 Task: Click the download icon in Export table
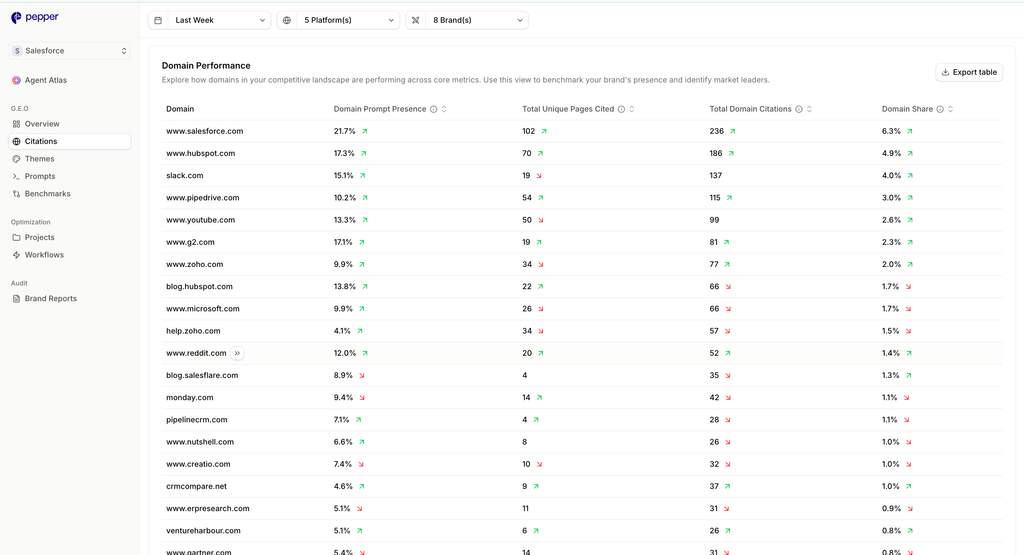(x=945, y=72)
